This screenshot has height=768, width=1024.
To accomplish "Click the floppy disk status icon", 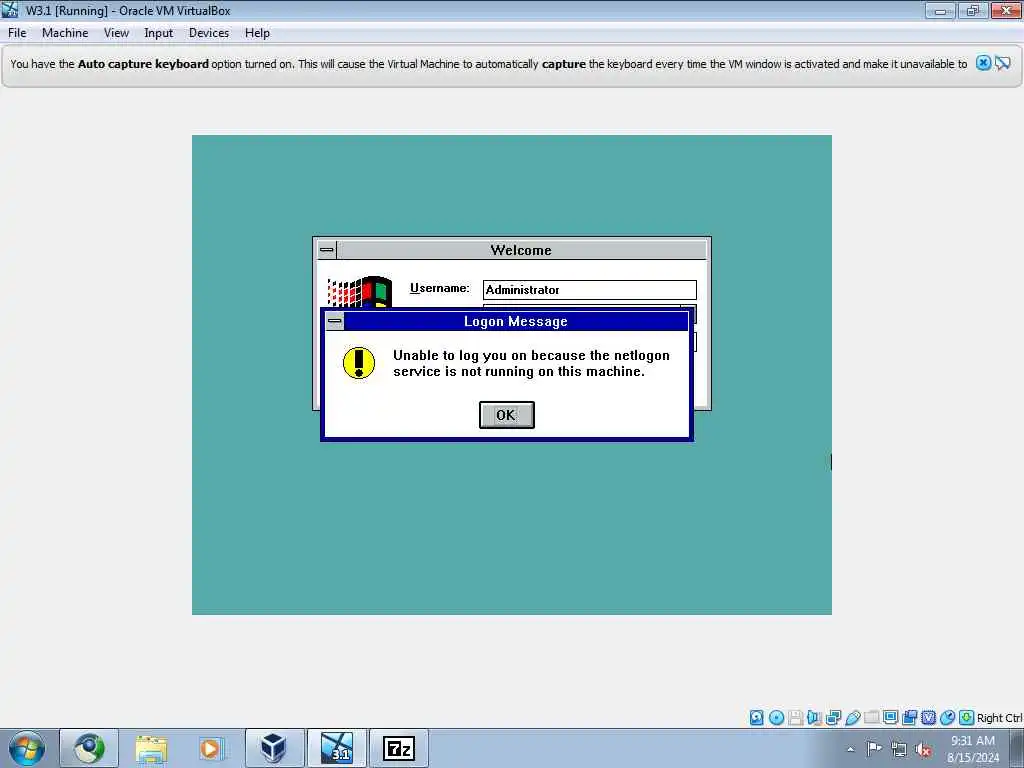I will [795, 718].
